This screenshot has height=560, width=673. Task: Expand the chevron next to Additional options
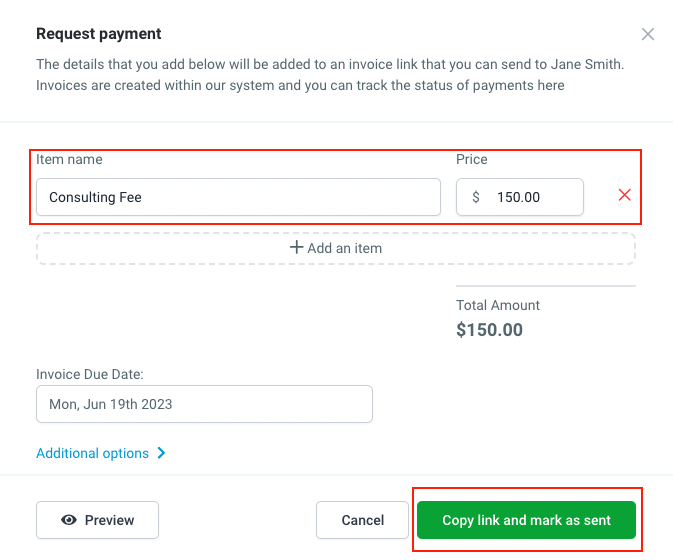click(162, 453)
